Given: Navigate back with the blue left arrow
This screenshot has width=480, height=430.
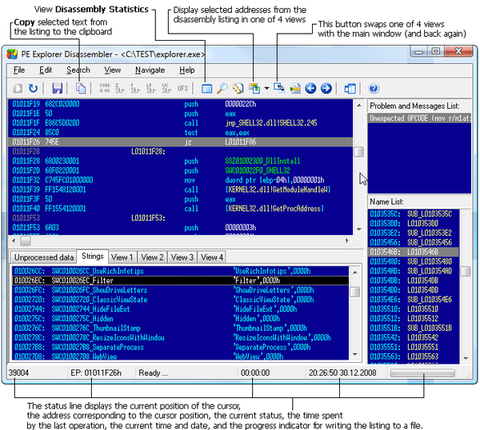Looking at the screenshot, I should [x=311, y=89].
